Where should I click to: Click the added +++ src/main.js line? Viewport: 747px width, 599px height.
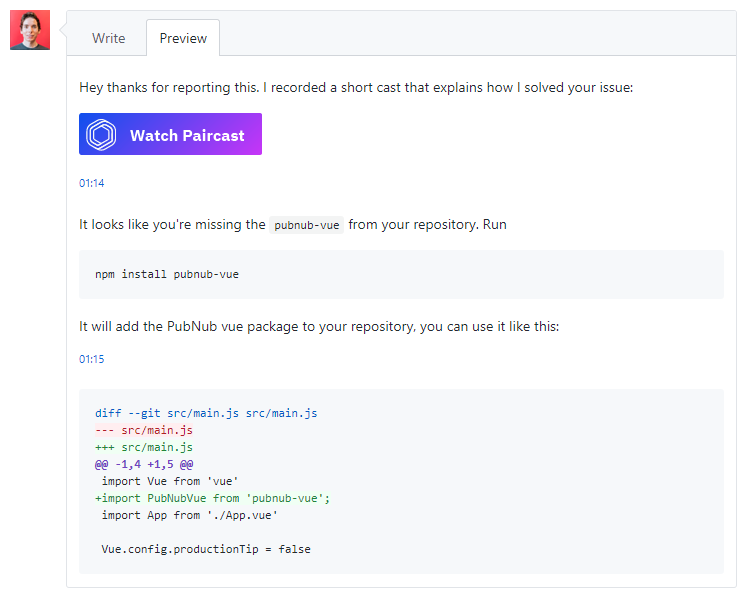pos(144,447)
